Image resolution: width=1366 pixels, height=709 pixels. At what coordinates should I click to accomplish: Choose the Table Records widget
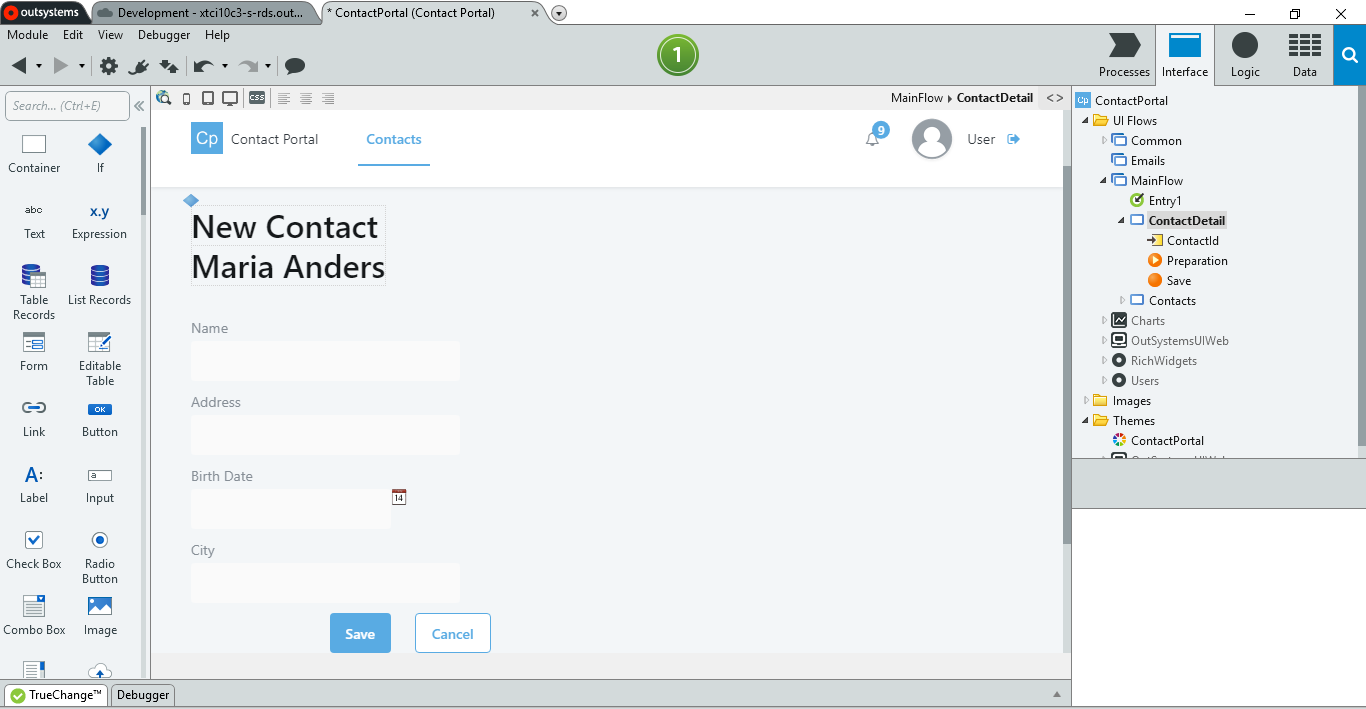(34, 292)
